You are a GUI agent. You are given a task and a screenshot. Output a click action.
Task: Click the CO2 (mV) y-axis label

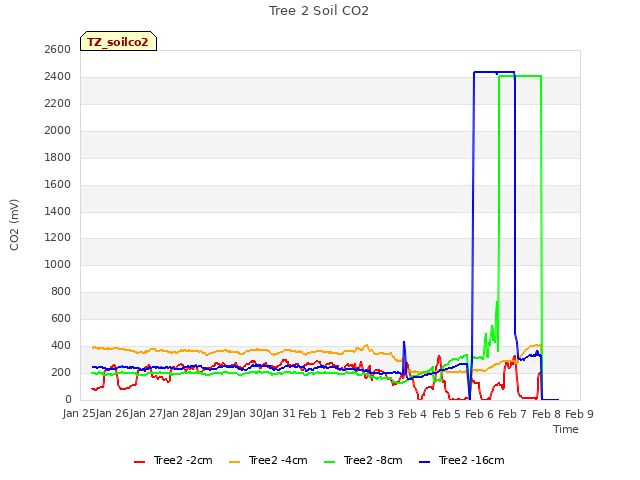point(14,225)
